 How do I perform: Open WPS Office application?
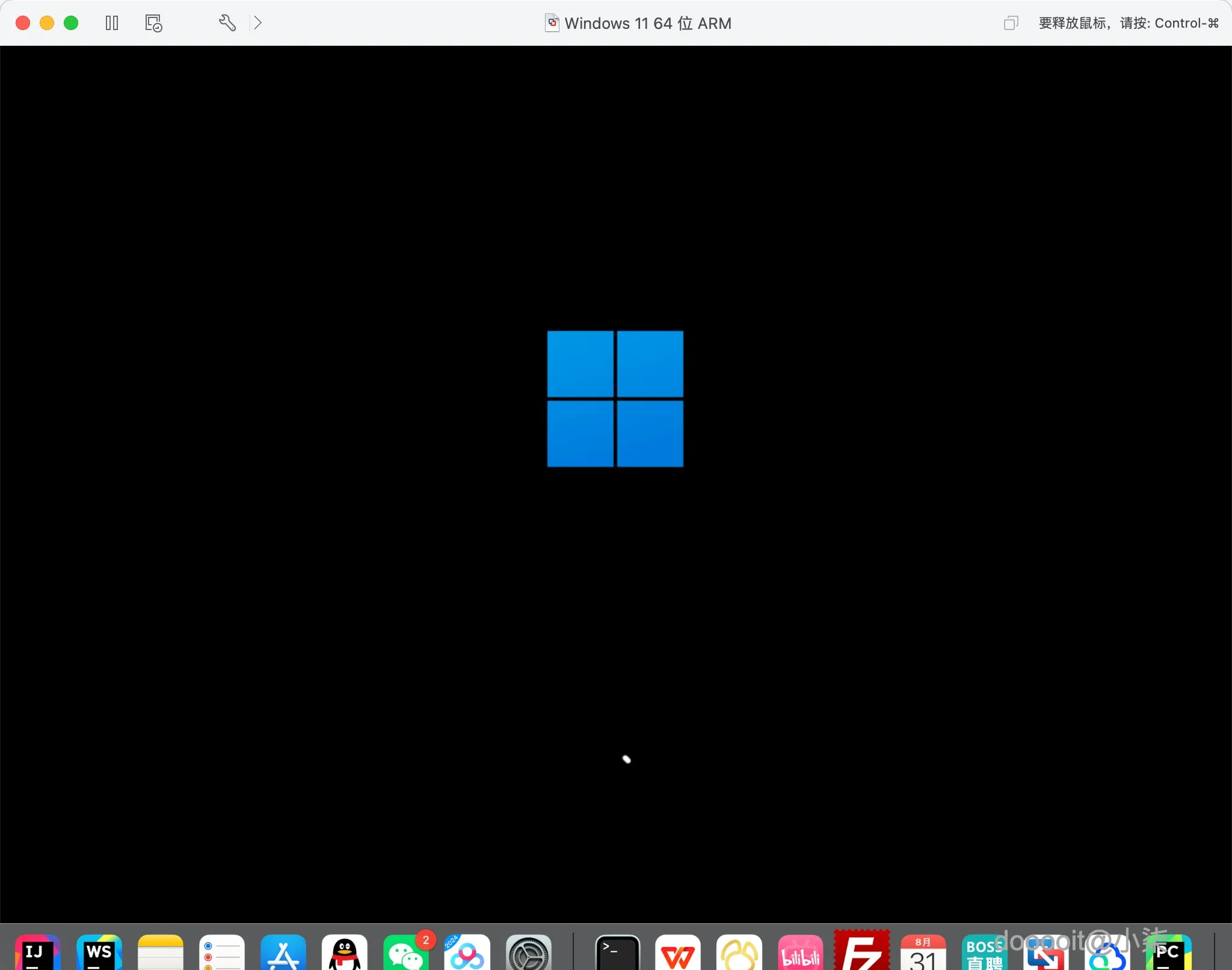tap(678, 953)
